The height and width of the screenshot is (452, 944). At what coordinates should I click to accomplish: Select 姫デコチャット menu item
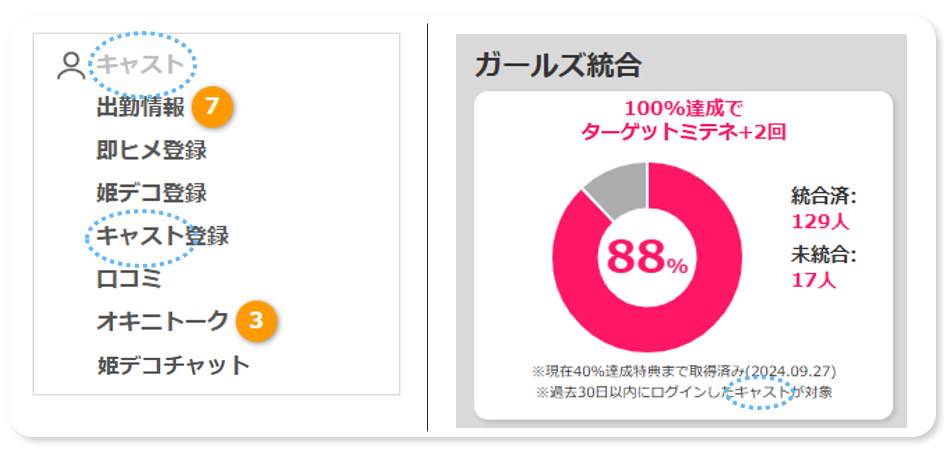point(173,364)
